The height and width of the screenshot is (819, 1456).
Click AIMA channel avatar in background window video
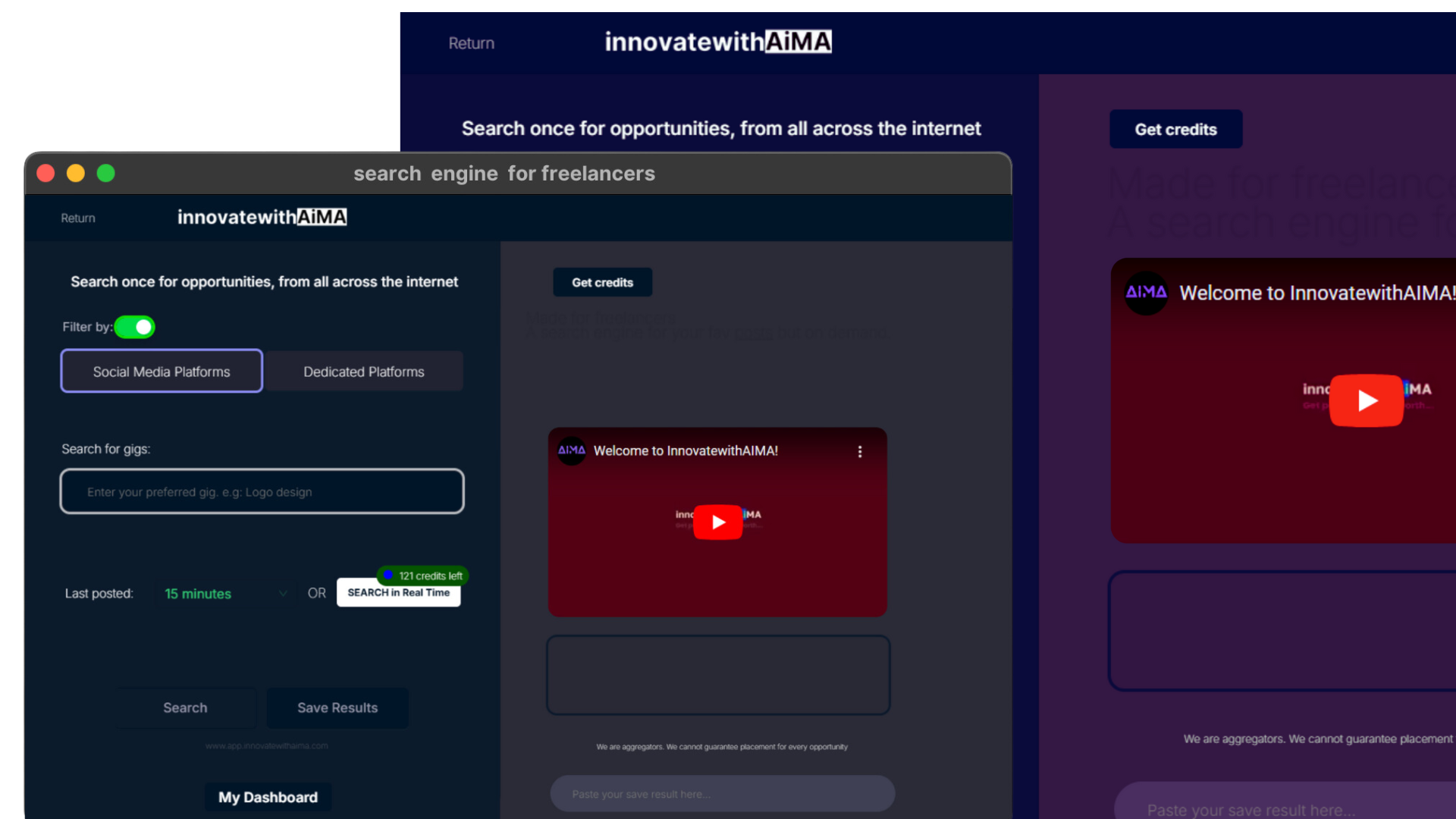[1146, 293]
